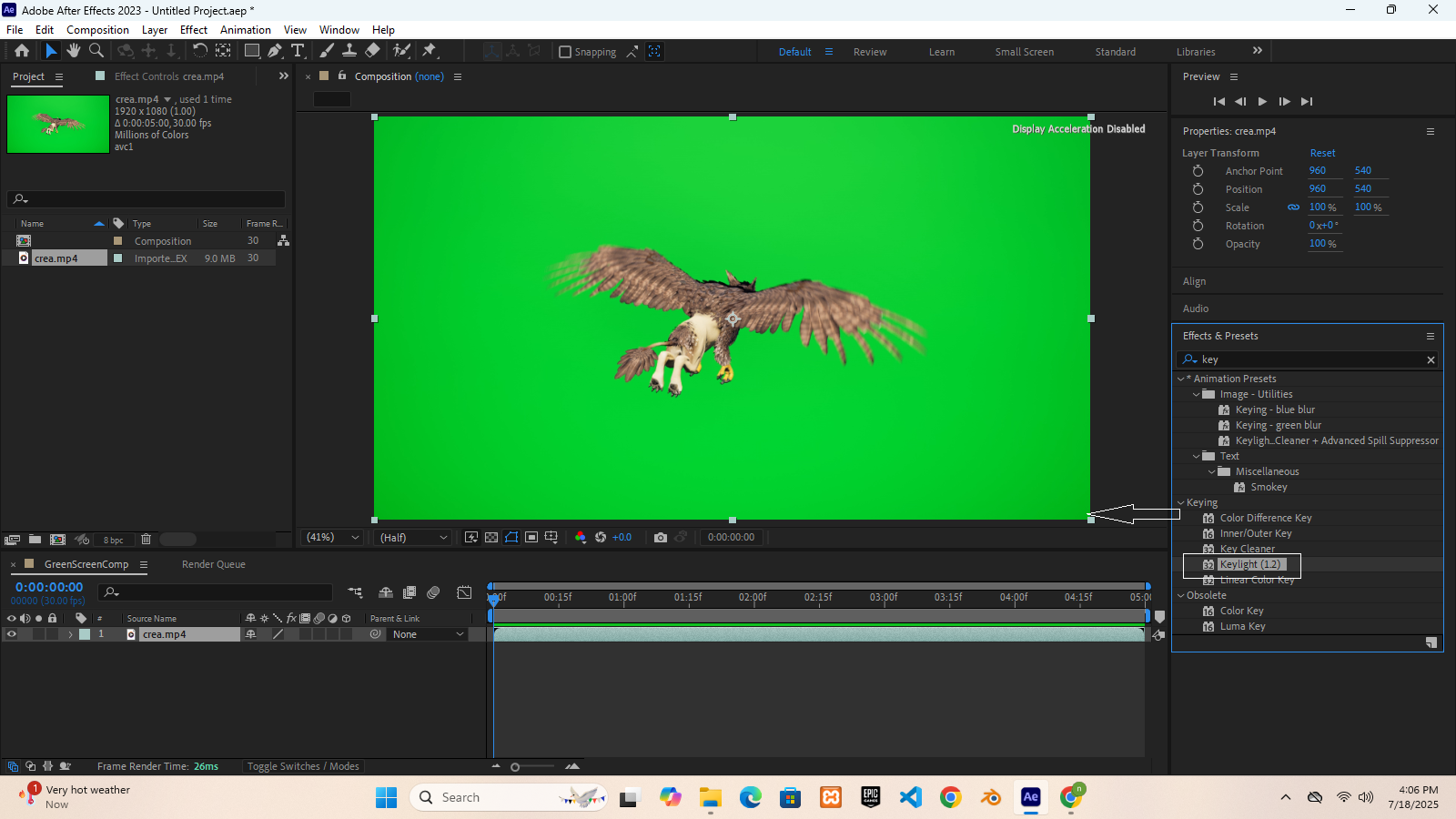Create a new folder in Project panel
Image resolution: width=1456 pixels, height=819 pixels.
tap(35, 540)
